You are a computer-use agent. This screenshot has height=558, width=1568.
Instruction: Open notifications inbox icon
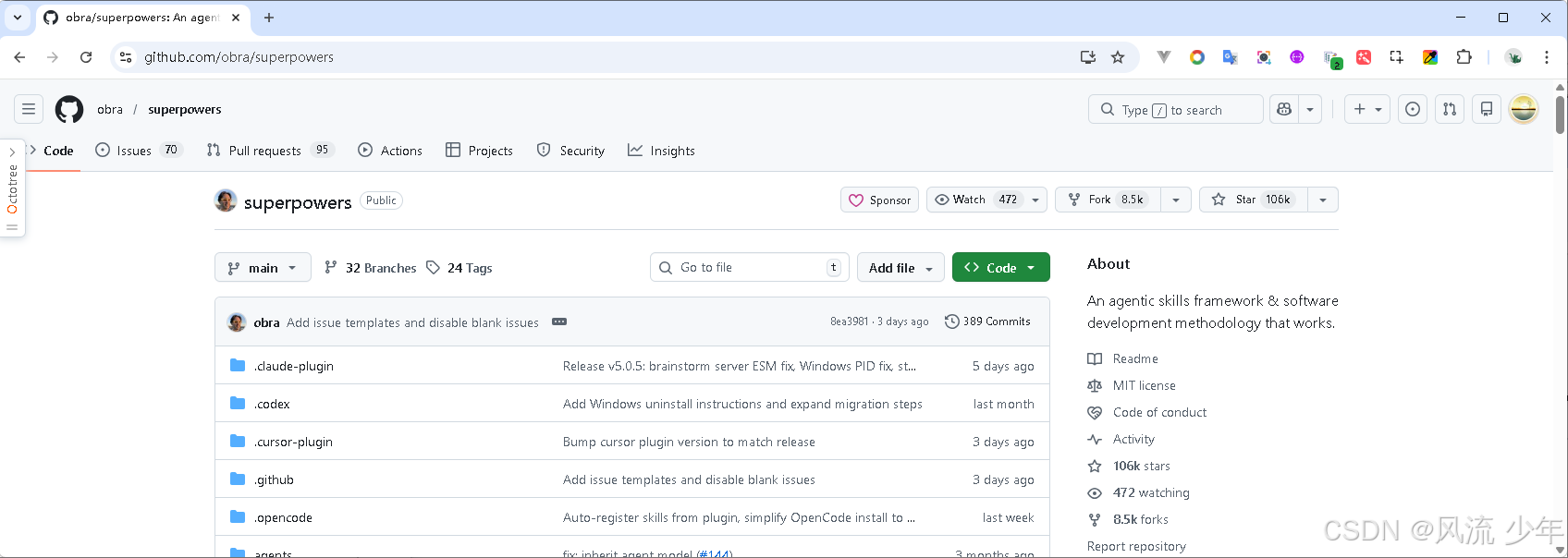(1487, 109)
